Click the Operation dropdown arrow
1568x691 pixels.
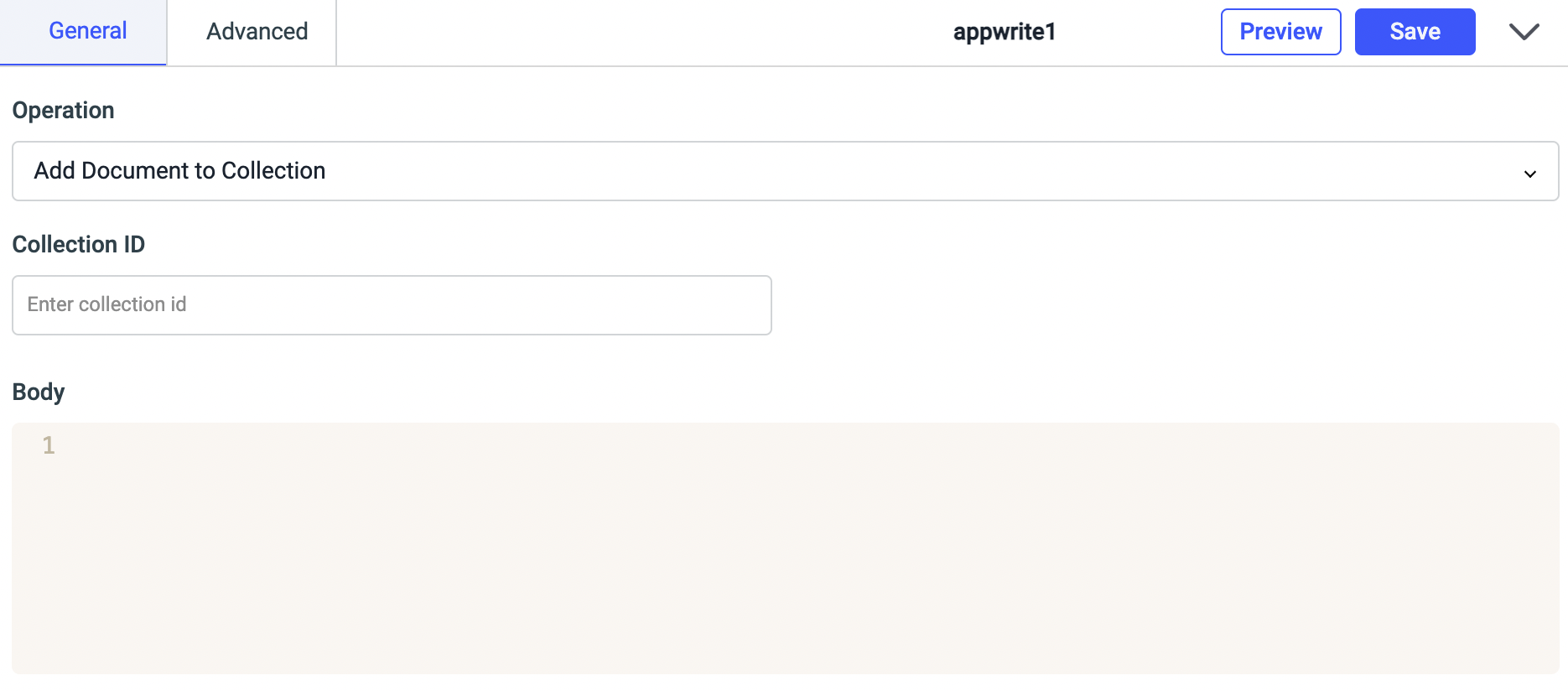pyautogui.click(x=1529, y=173)
